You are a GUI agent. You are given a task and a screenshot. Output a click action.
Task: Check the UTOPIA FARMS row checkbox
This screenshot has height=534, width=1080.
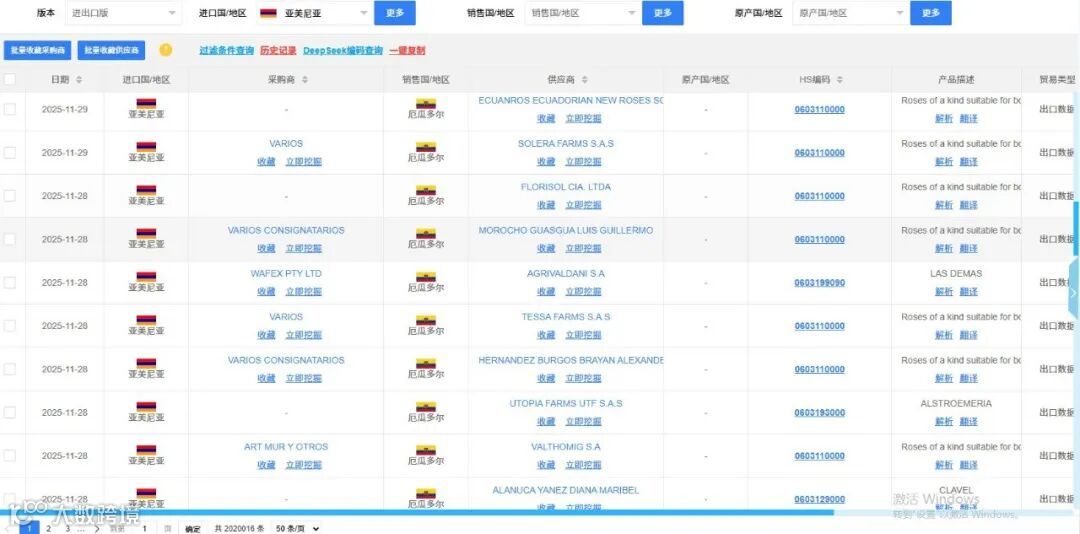coord(10,412)
